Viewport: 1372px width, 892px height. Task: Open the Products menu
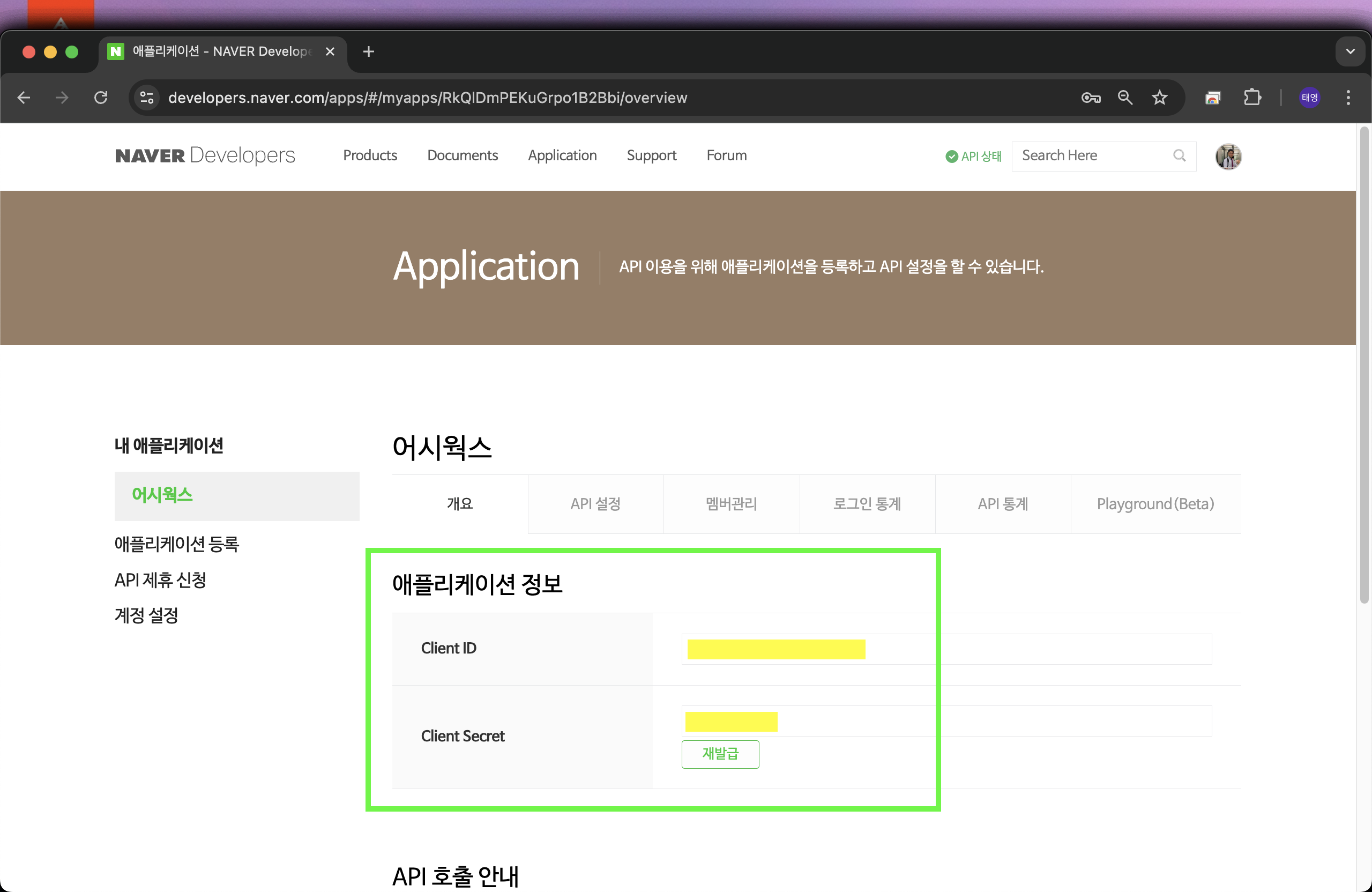pyautogui.click(x=370, y=155)
